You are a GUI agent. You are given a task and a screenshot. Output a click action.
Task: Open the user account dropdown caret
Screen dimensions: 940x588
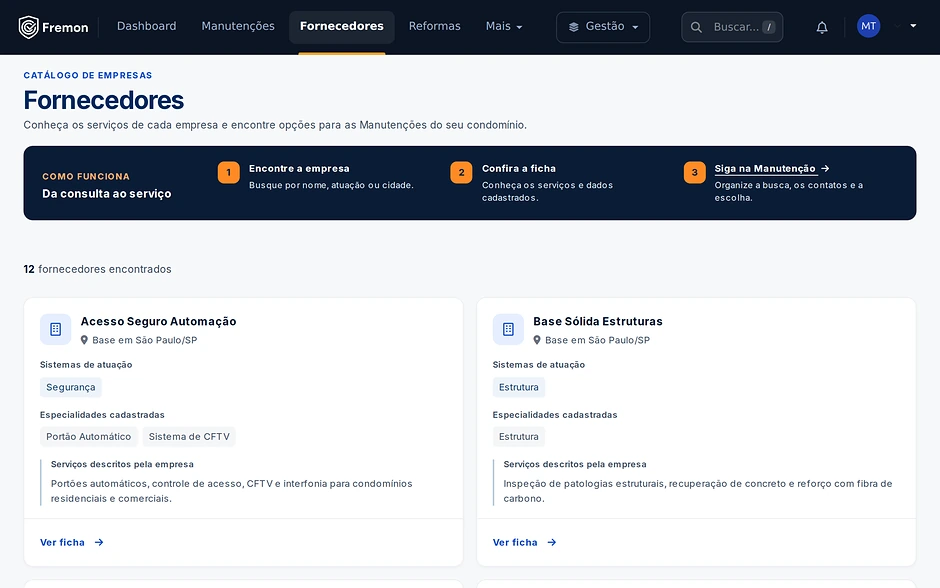pos(913,26)
